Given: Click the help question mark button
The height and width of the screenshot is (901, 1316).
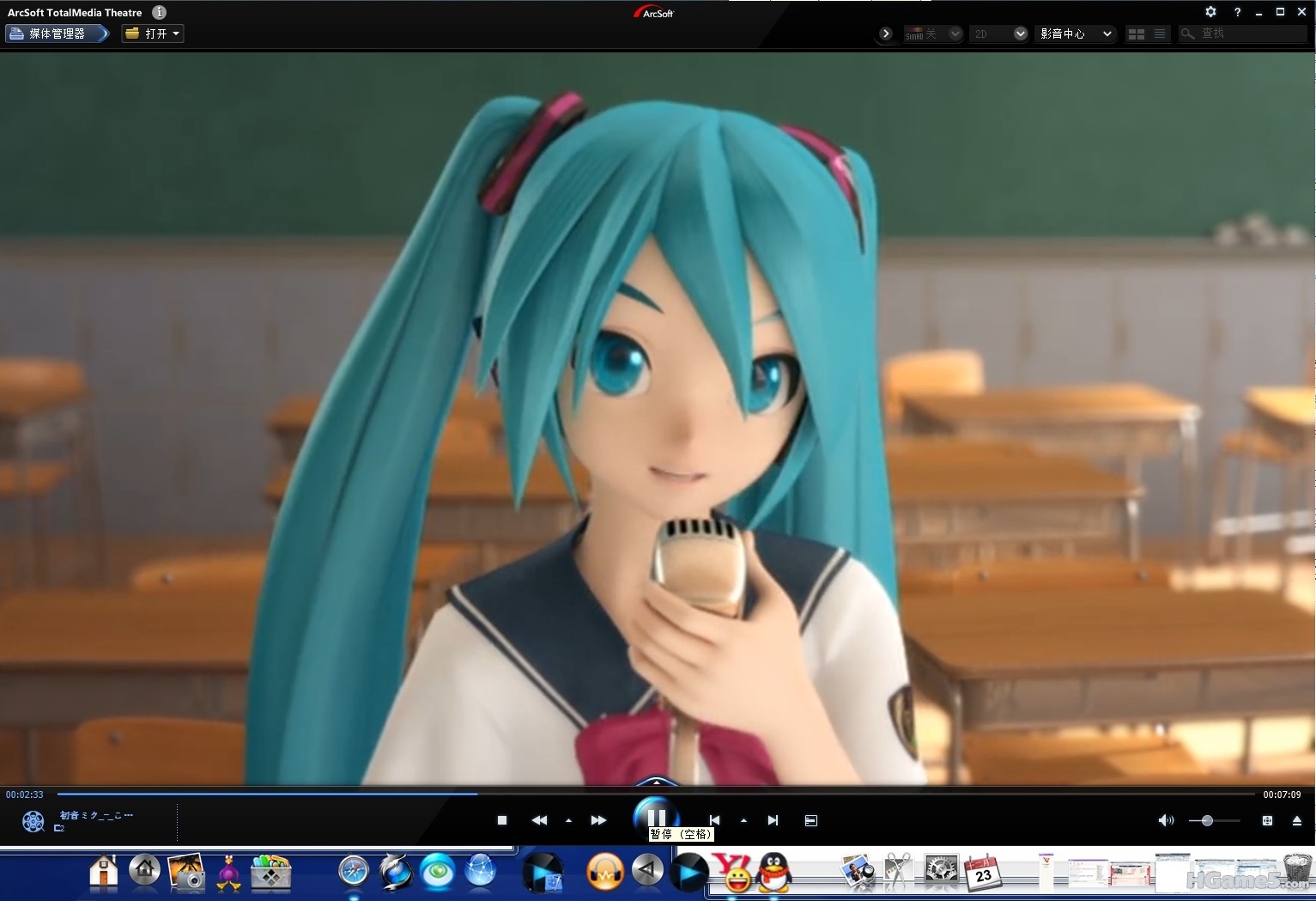Looking at the screenshot, I should point(1237,12).
